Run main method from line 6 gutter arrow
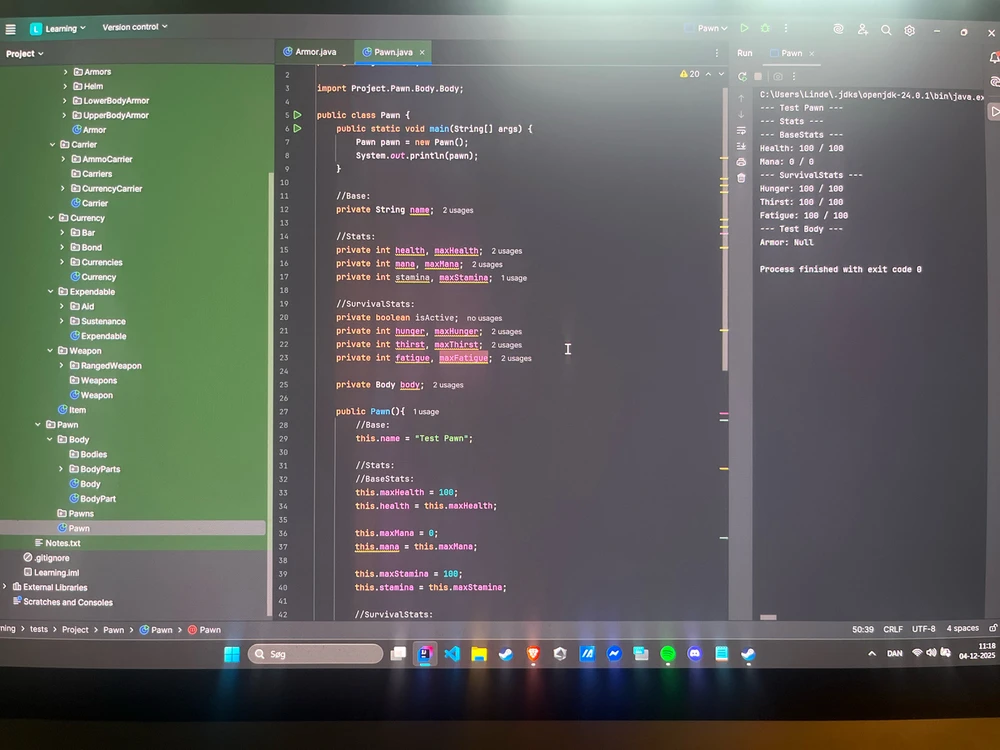1000x750 pixels. tap(297, 129)
